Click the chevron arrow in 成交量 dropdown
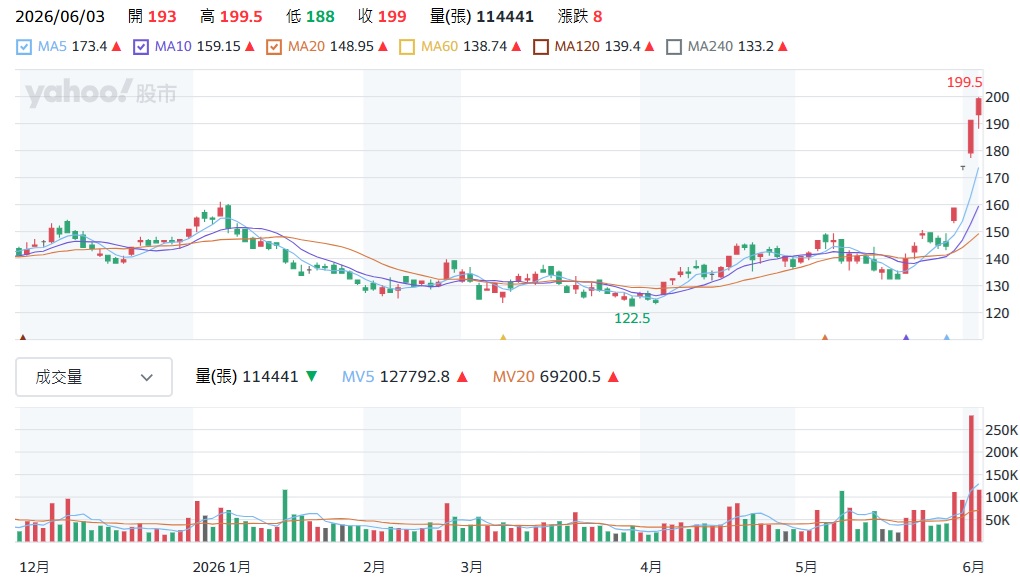 point(147,377)
